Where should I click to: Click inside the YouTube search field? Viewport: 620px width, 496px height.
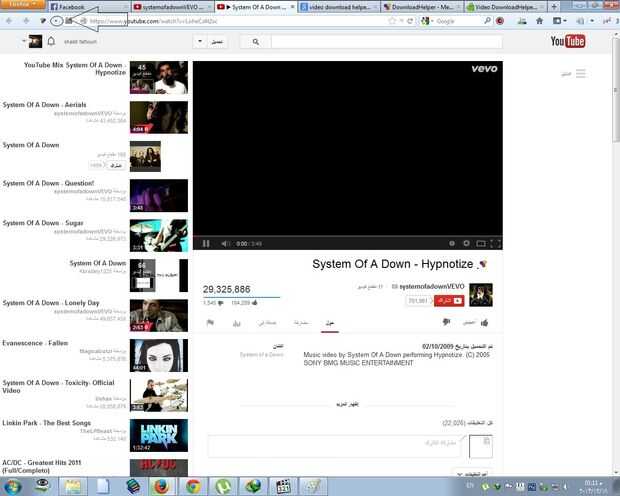tap(386, 42)
